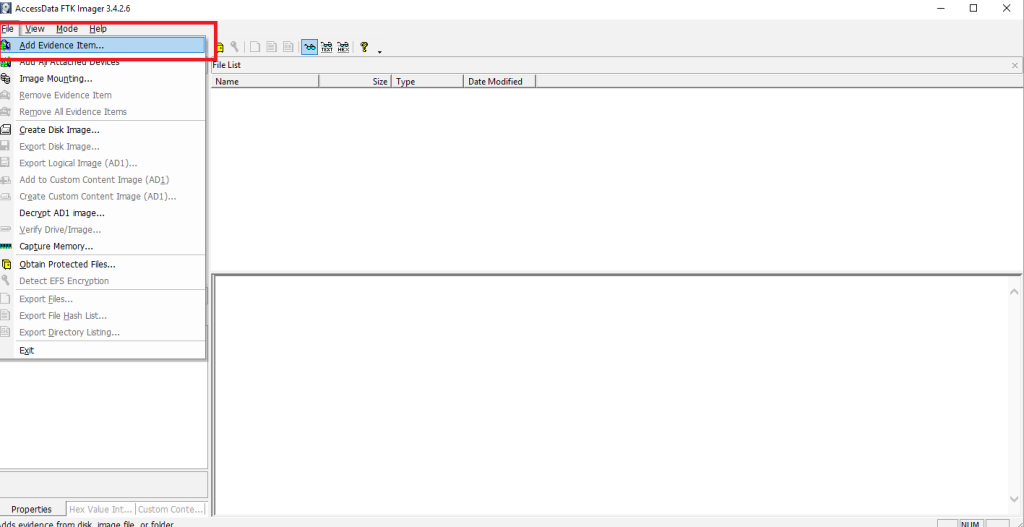
Task: Select Capture Memory menu entry
Action: click(103, 246)
